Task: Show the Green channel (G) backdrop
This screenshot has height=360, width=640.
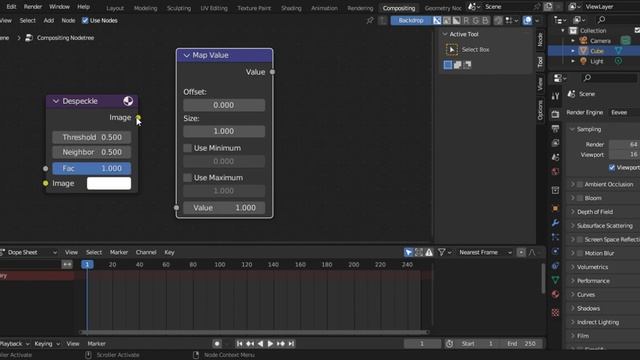Action: (476, 20)
